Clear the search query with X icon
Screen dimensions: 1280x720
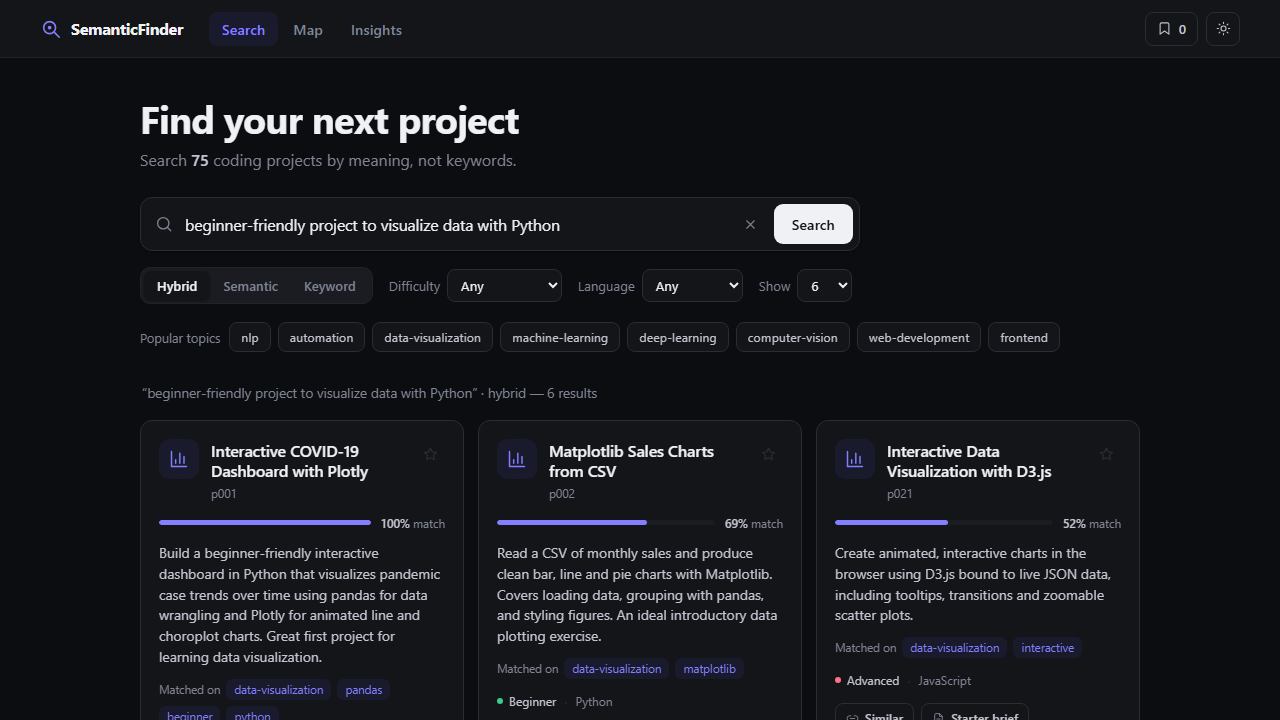tap(750, 225)
